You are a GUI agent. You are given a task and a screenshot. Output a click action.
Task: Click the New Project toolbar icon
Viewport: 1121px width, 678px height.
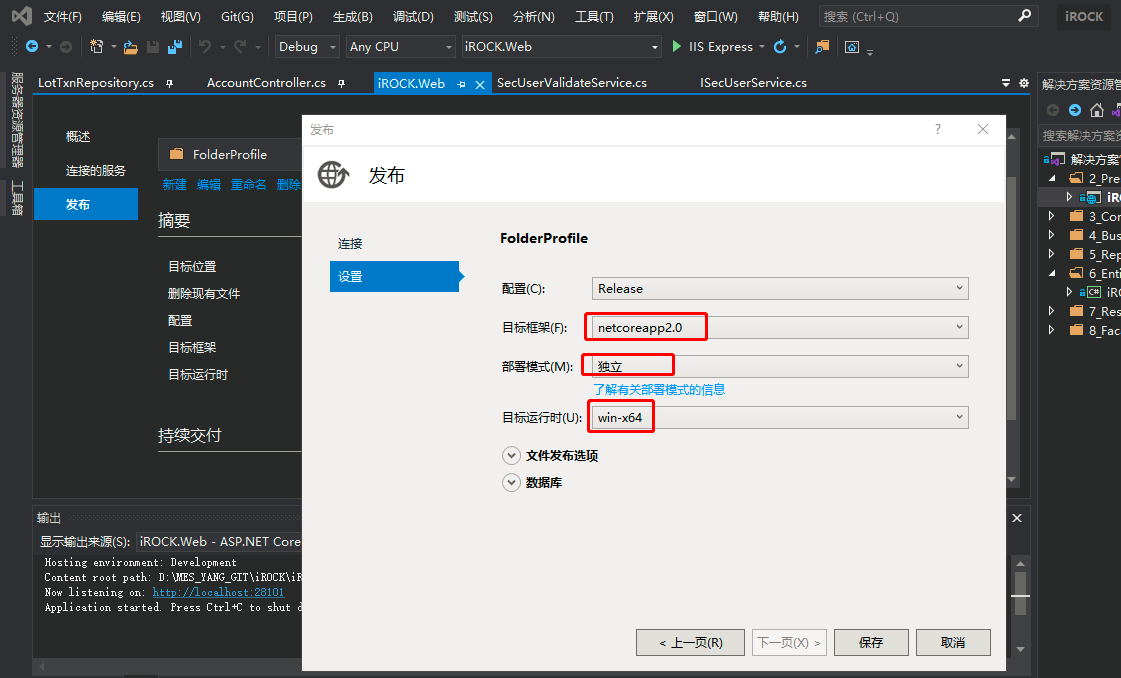point(97,46)
